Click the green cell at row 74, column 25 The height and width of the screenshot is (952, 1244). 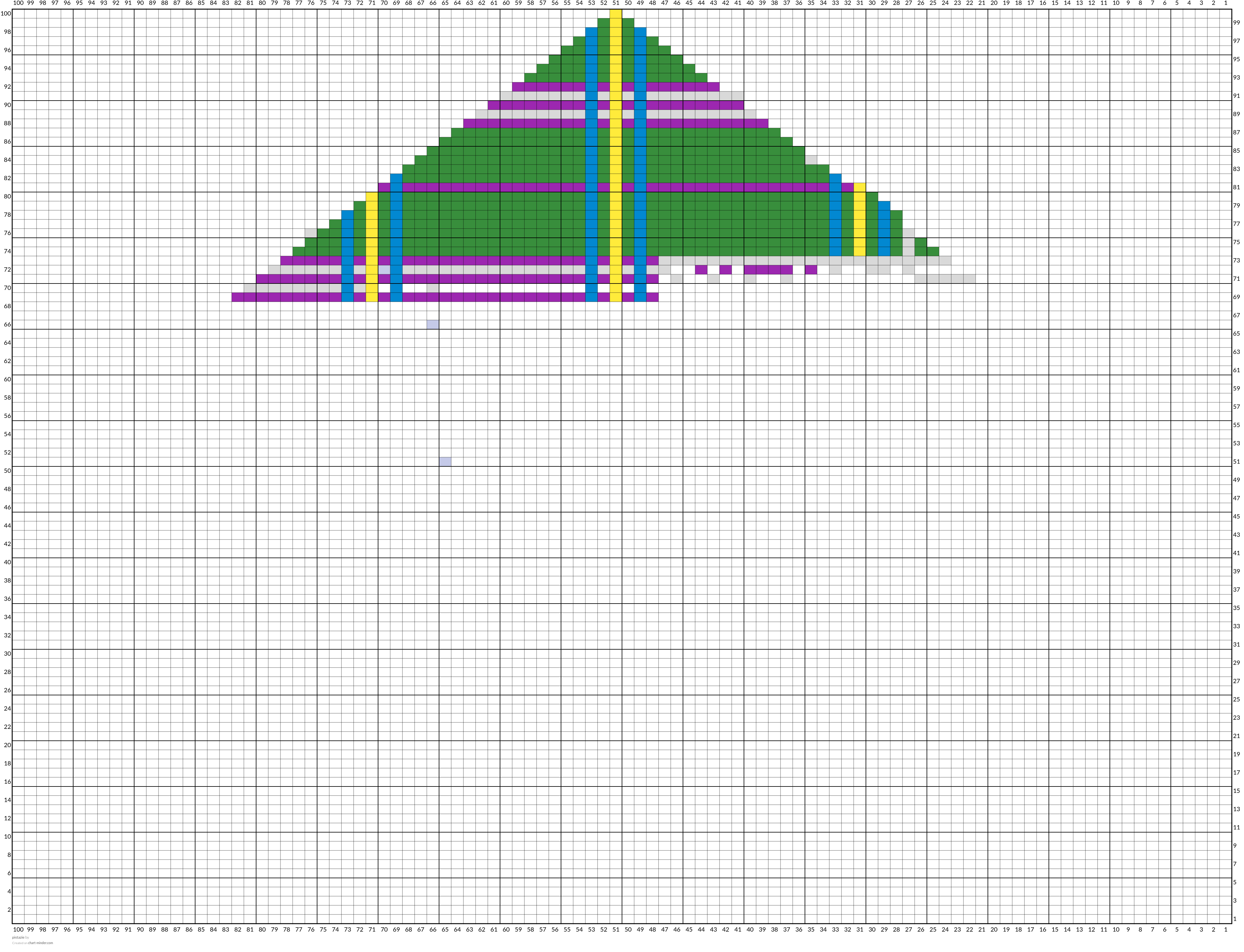pos(933,251)
